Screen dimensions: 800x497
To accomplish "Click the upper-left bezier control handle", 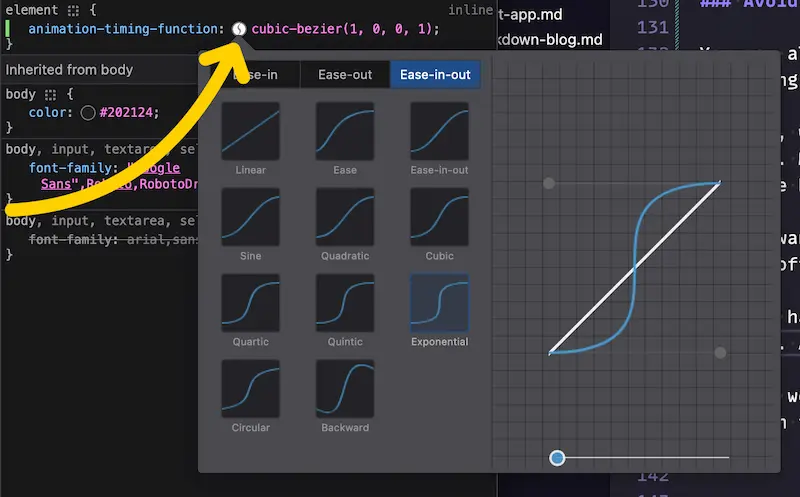I will point(548,183).
